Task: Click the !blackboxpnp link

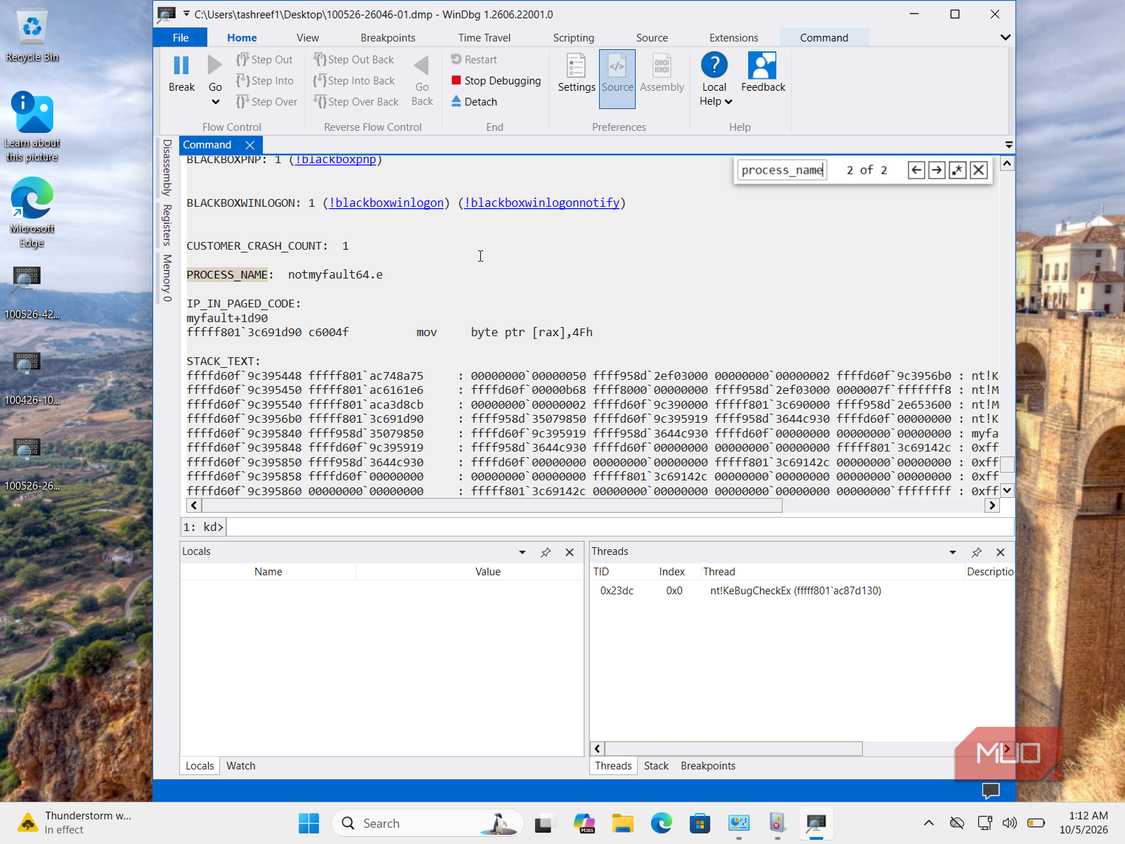Action: tap(335, 159)
